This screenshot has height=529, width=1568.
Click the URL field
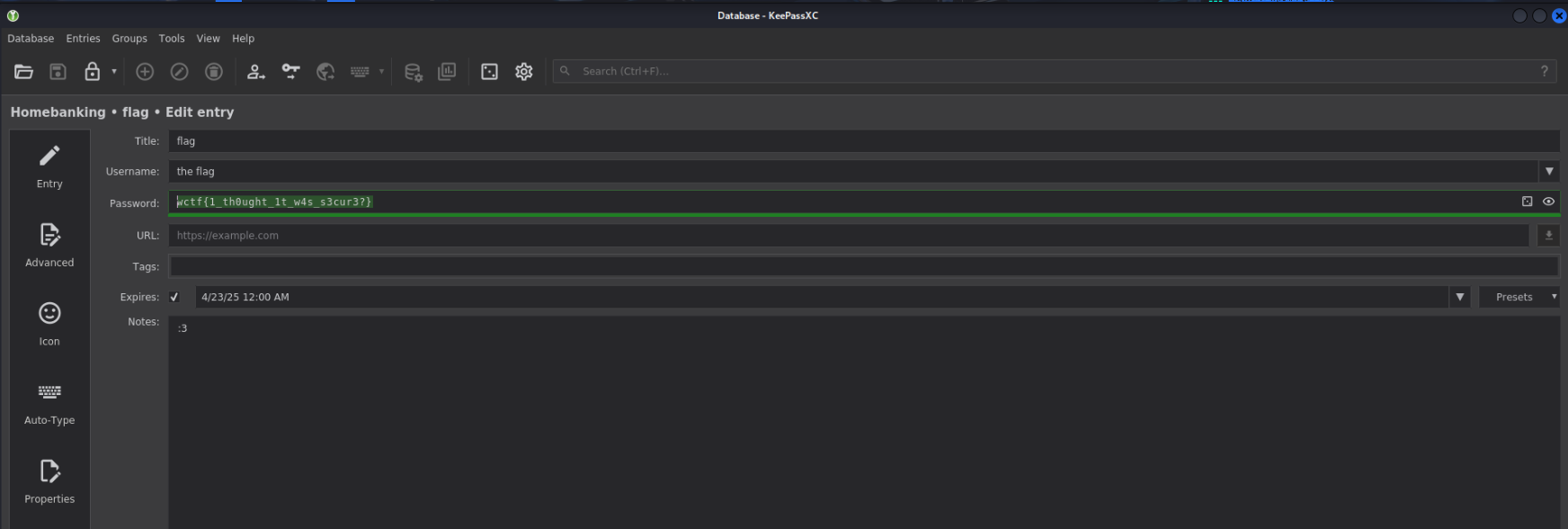pyautogui.click(x=849, y=236)
